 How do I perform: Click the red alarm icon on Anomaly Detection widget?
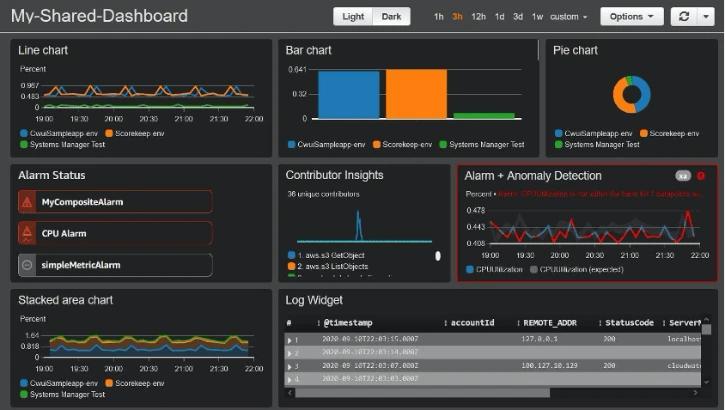701,176
